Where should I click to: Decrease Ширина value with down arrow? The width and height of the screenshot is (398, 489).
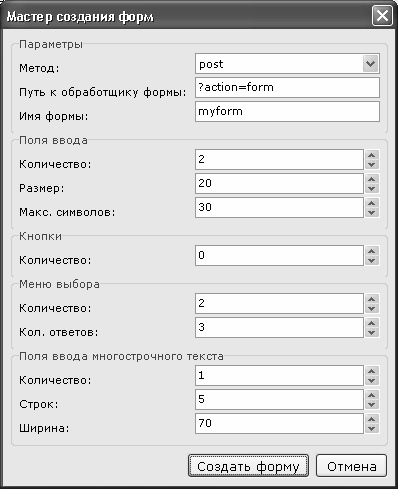click(372, 429)
